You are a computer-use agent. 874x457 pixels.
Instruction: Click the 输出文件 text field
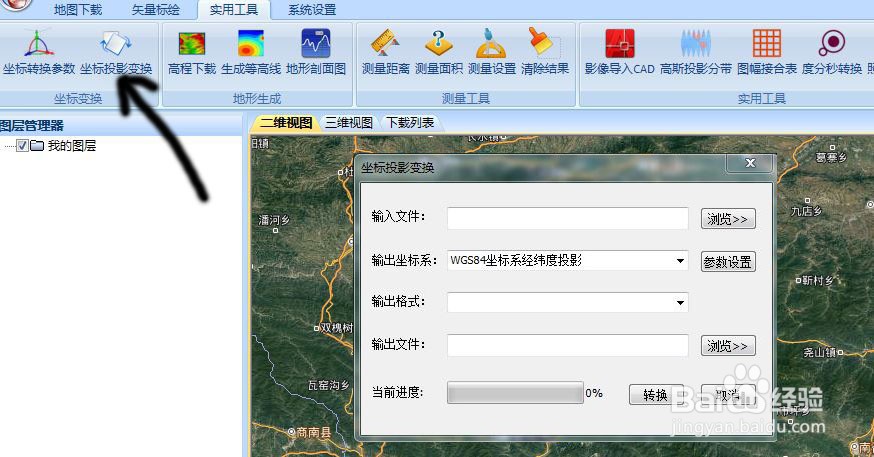point(567,345)
